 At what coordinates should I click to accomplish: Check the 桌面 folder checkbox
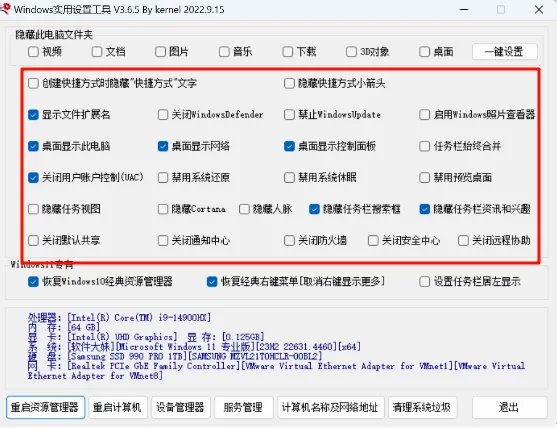(x=424, y=52)
